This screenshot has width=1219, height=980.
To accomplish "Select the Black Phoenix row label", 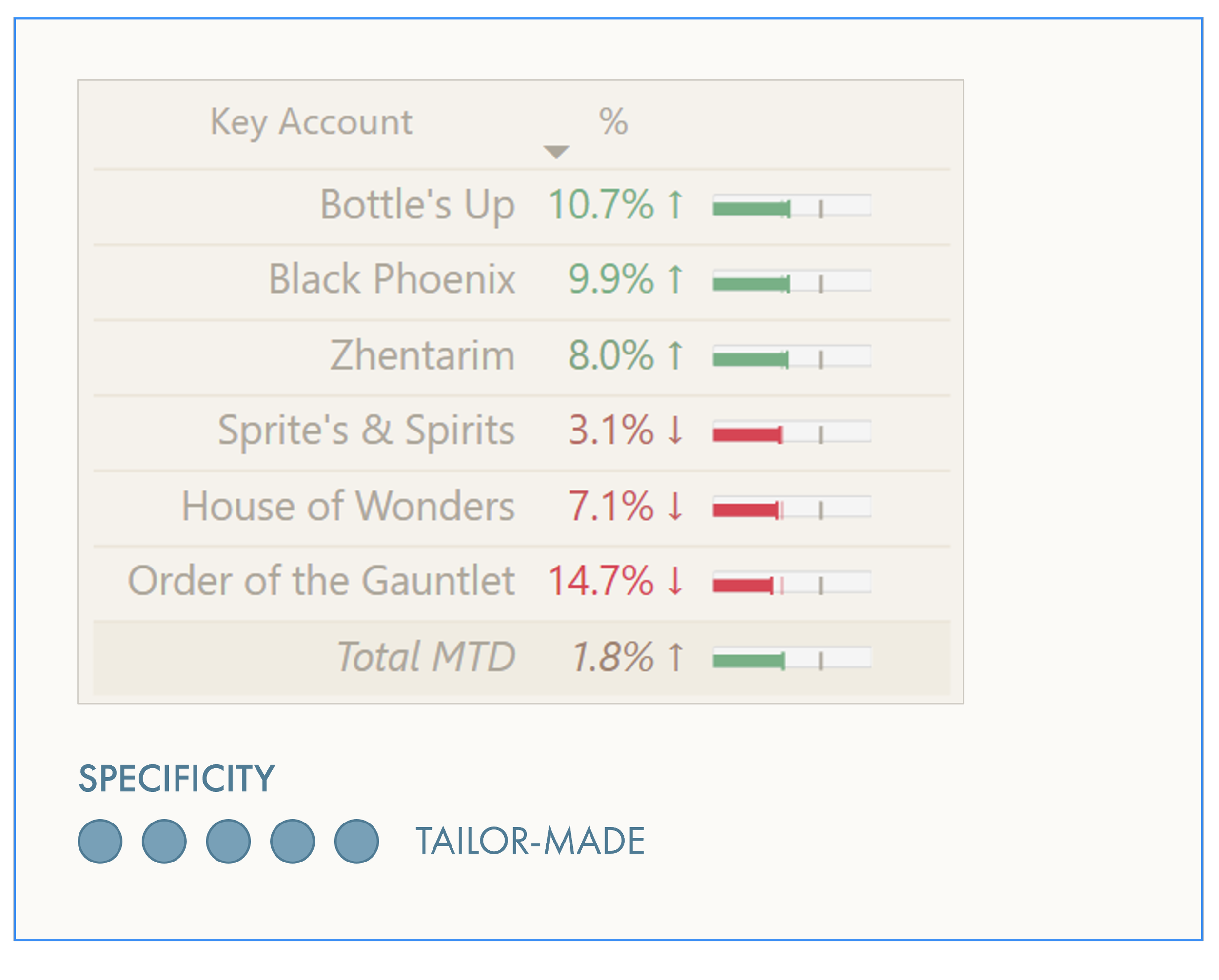I will tap(392, 279).
